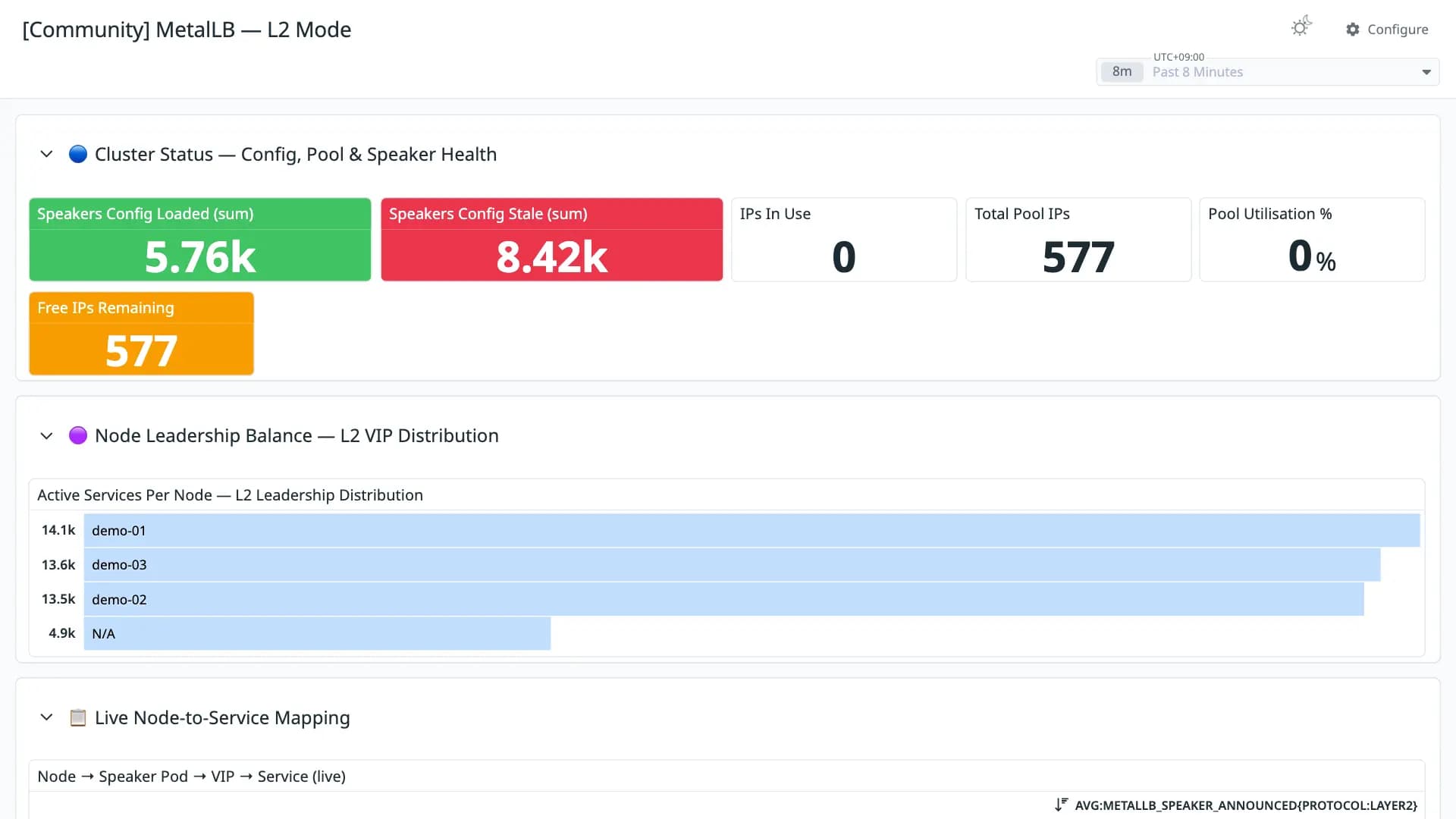Click the dashboard title MetalLB — L2 Mode
1456x819 pixels.
(187, 30)
